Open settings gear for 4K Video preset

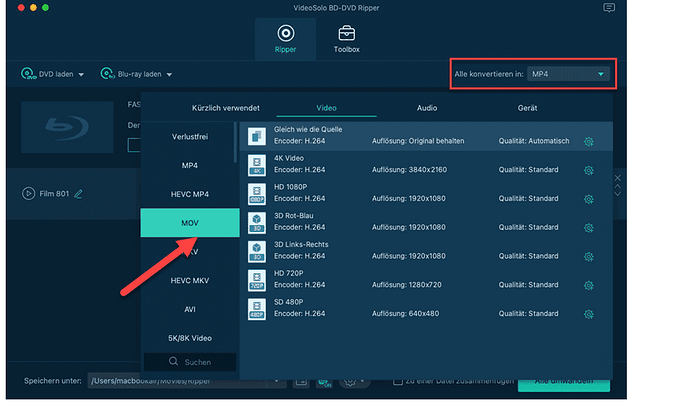[589, 168]
